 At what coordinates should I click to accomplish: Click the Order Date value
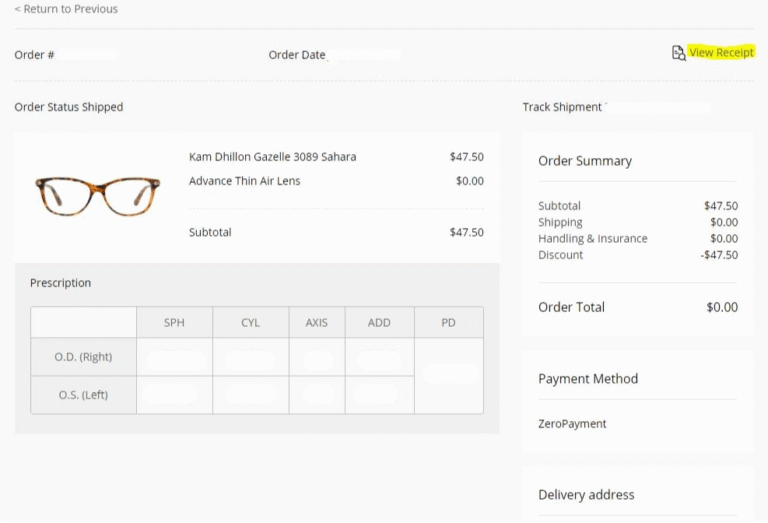364,55
